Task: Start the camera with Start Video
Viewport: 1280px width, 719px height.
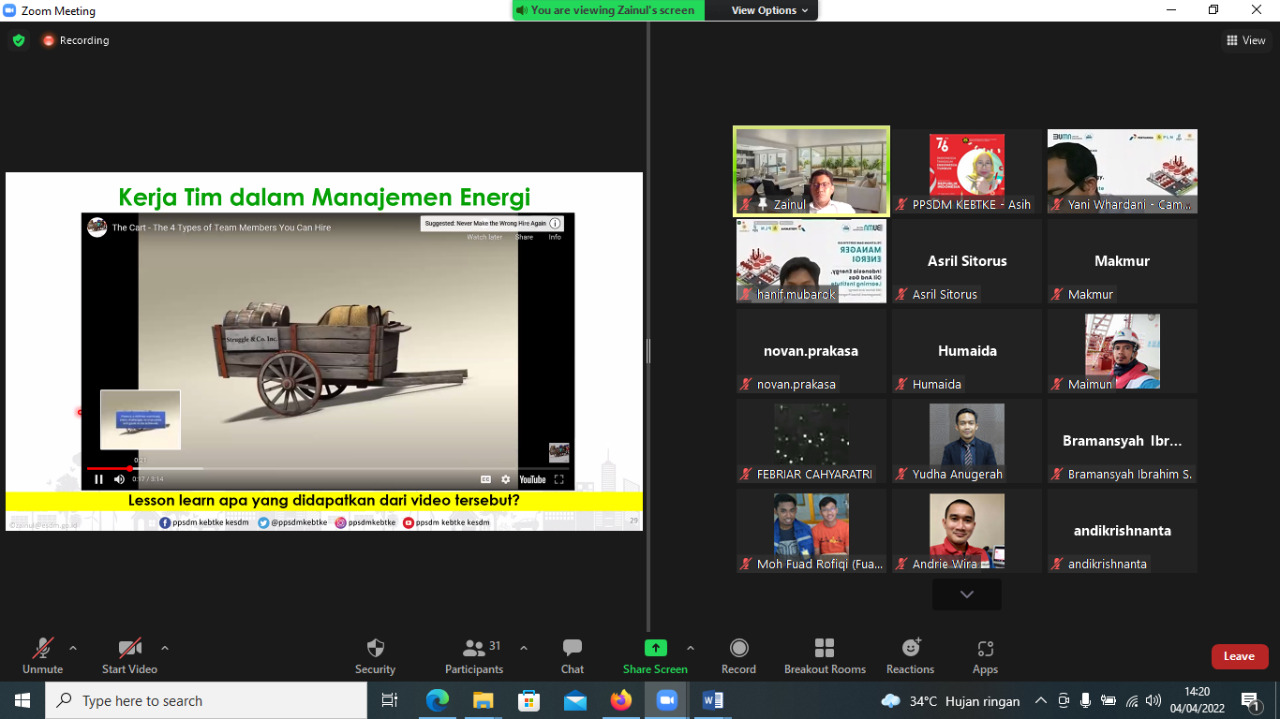Action: click(x=130, y=656)
